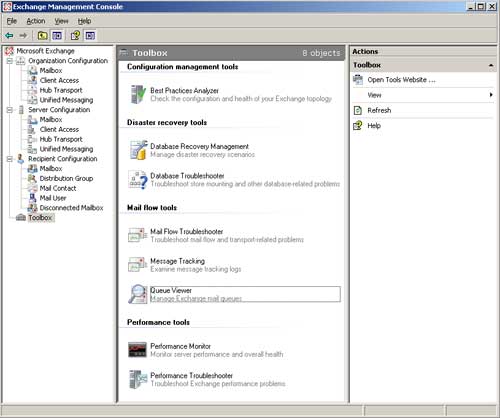The width and height of the screenshot is (500, 418).
Task: Maximize the Exchange Management Console window
Action: [x=481, y=6]
